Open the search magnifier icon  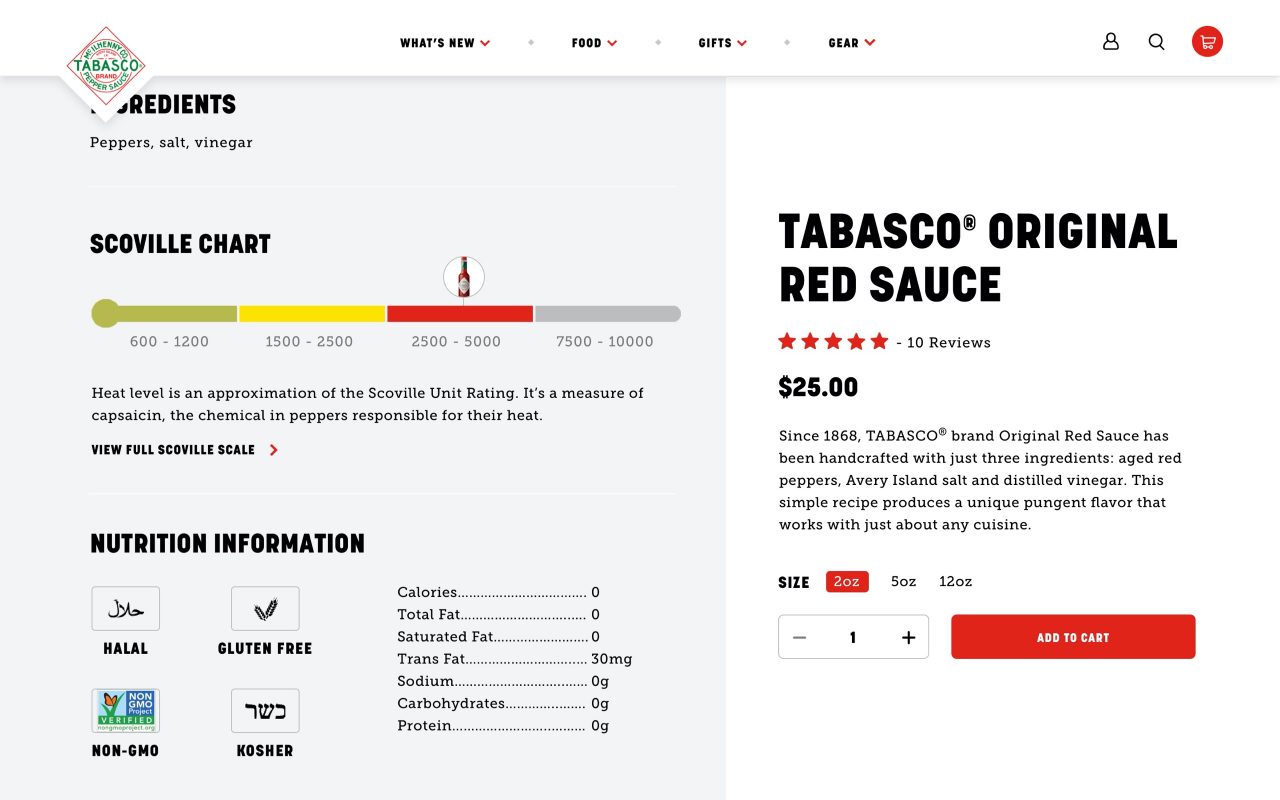1157,42
